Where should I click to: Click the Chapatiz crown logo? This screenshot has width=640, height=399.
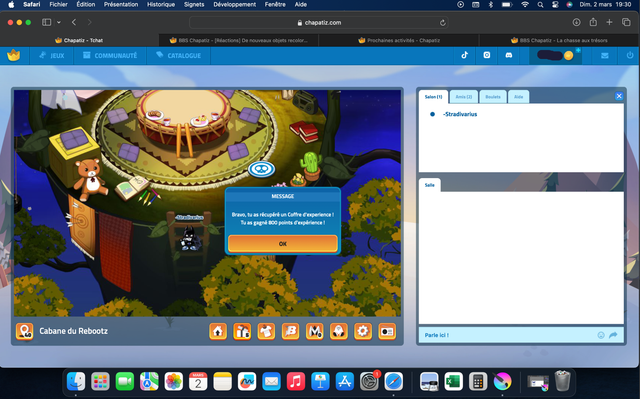tap(13, 55)
